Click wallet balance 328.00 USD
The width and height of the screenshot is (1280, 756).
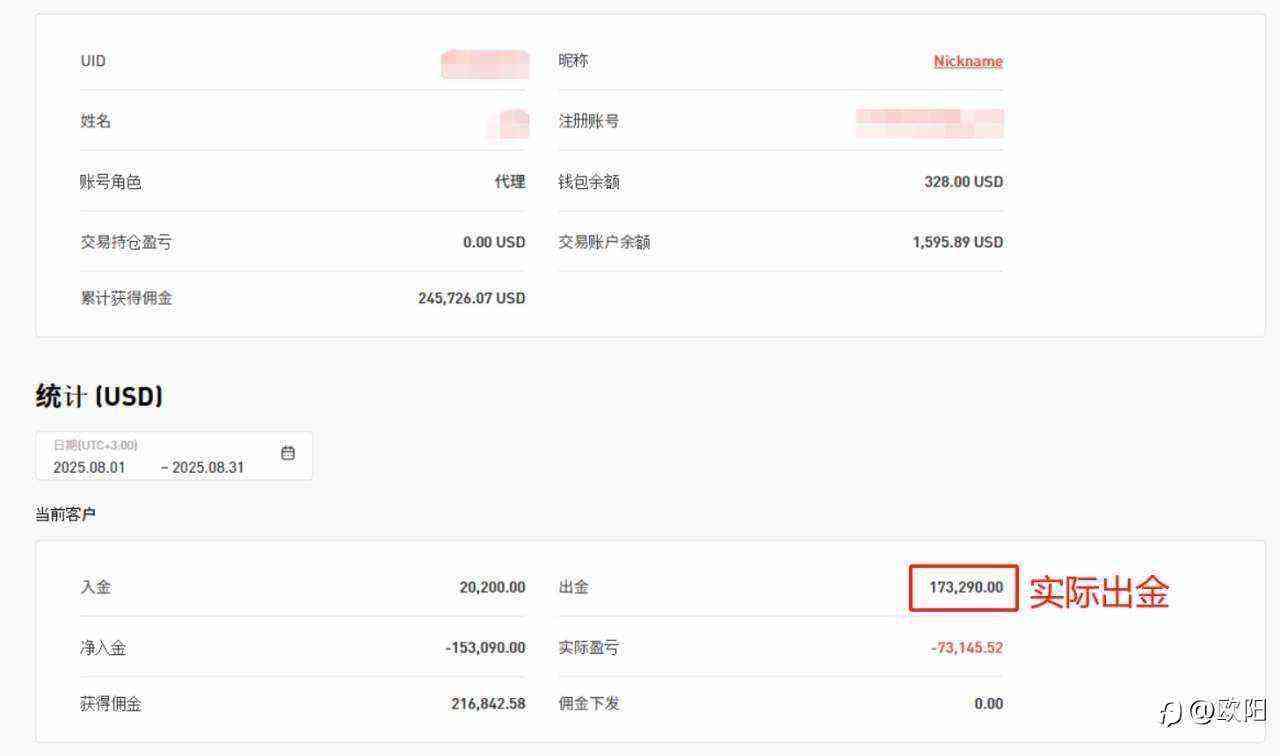(x=963, y=182)
